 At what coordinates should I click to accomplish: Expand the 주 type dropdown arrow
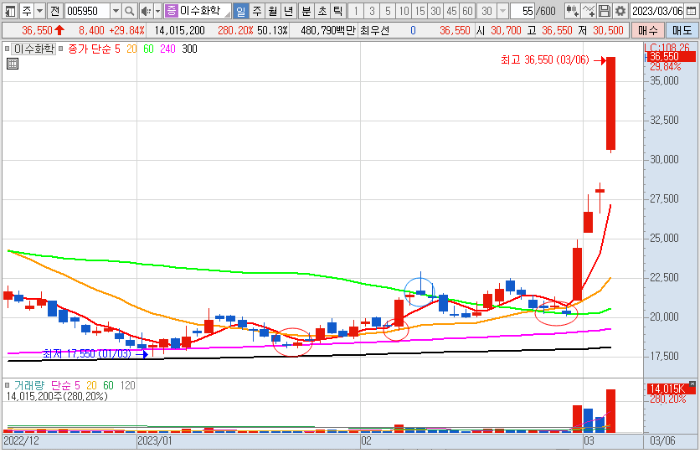point(40,10)
